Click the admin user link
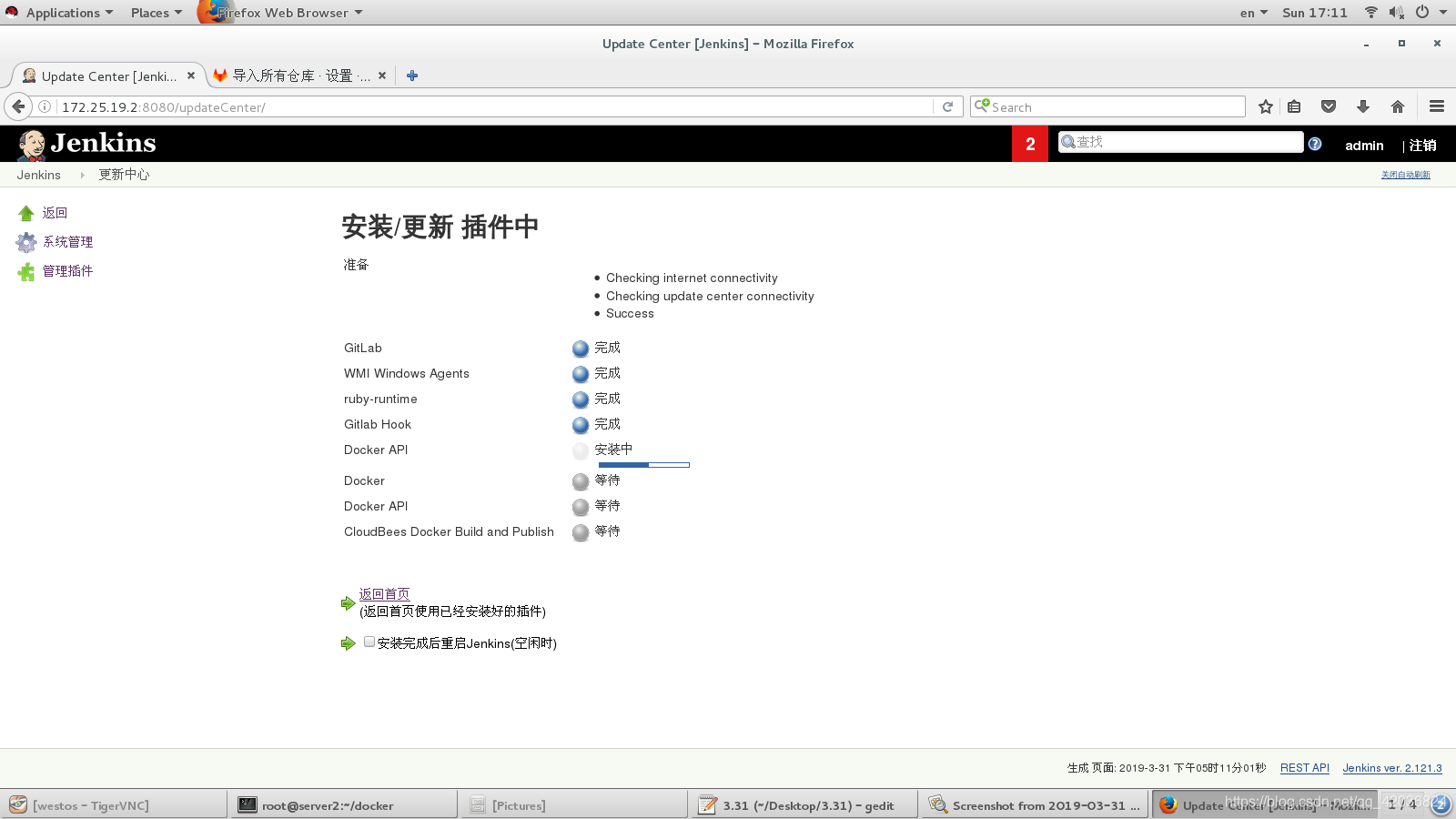This screenshot has height=819, width=1456. point(1364,145)
